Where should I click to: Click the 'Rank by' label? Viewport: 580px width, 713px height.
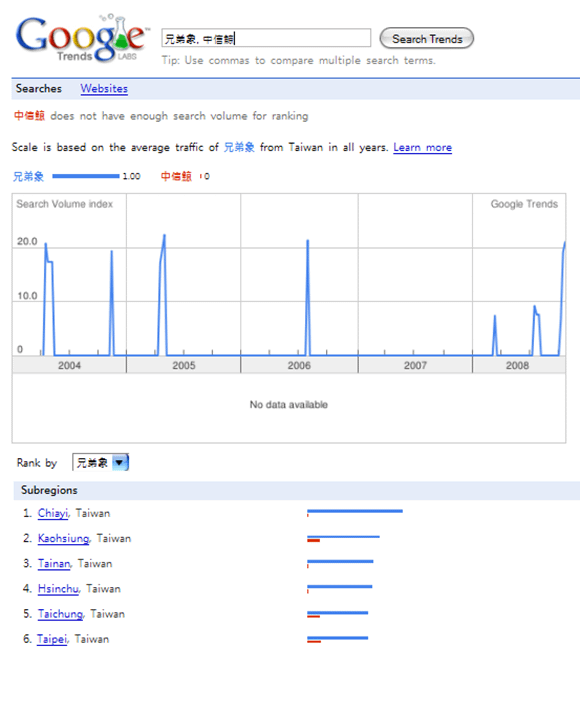click(37, 463)
